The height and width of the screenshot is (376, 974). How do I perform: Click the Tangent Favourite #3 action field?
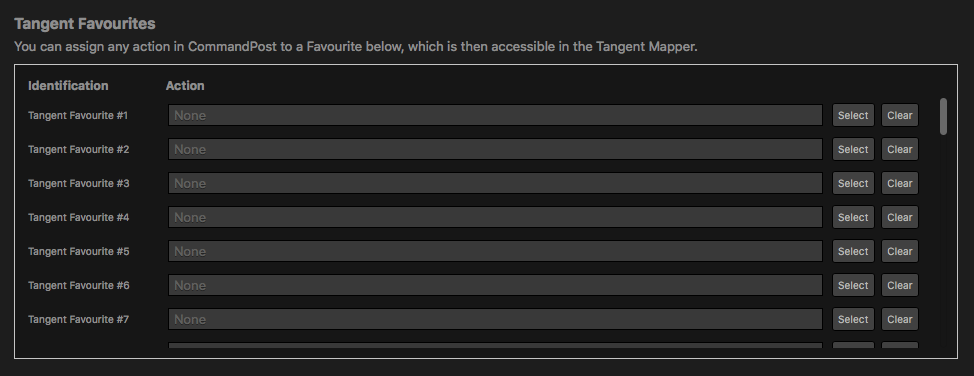[x=495, y=183]
